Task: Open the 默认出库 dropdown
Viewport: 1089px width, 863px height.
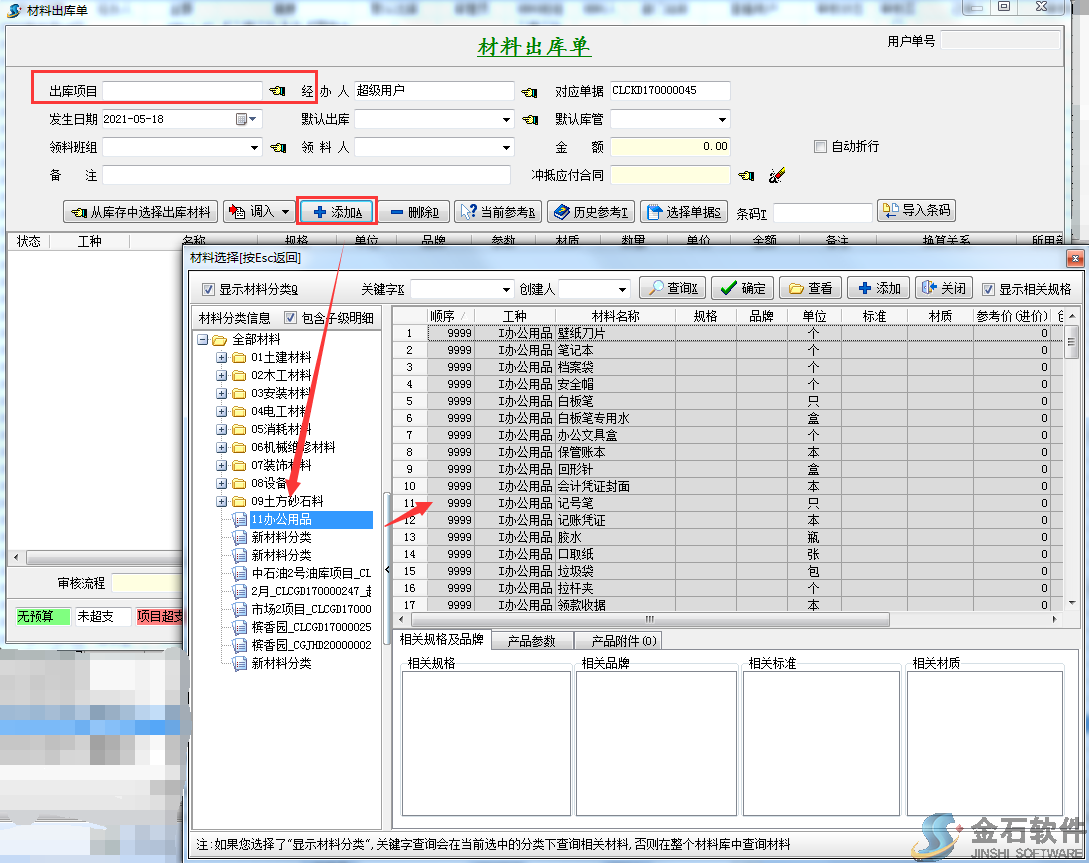Action: pos(507,120)
